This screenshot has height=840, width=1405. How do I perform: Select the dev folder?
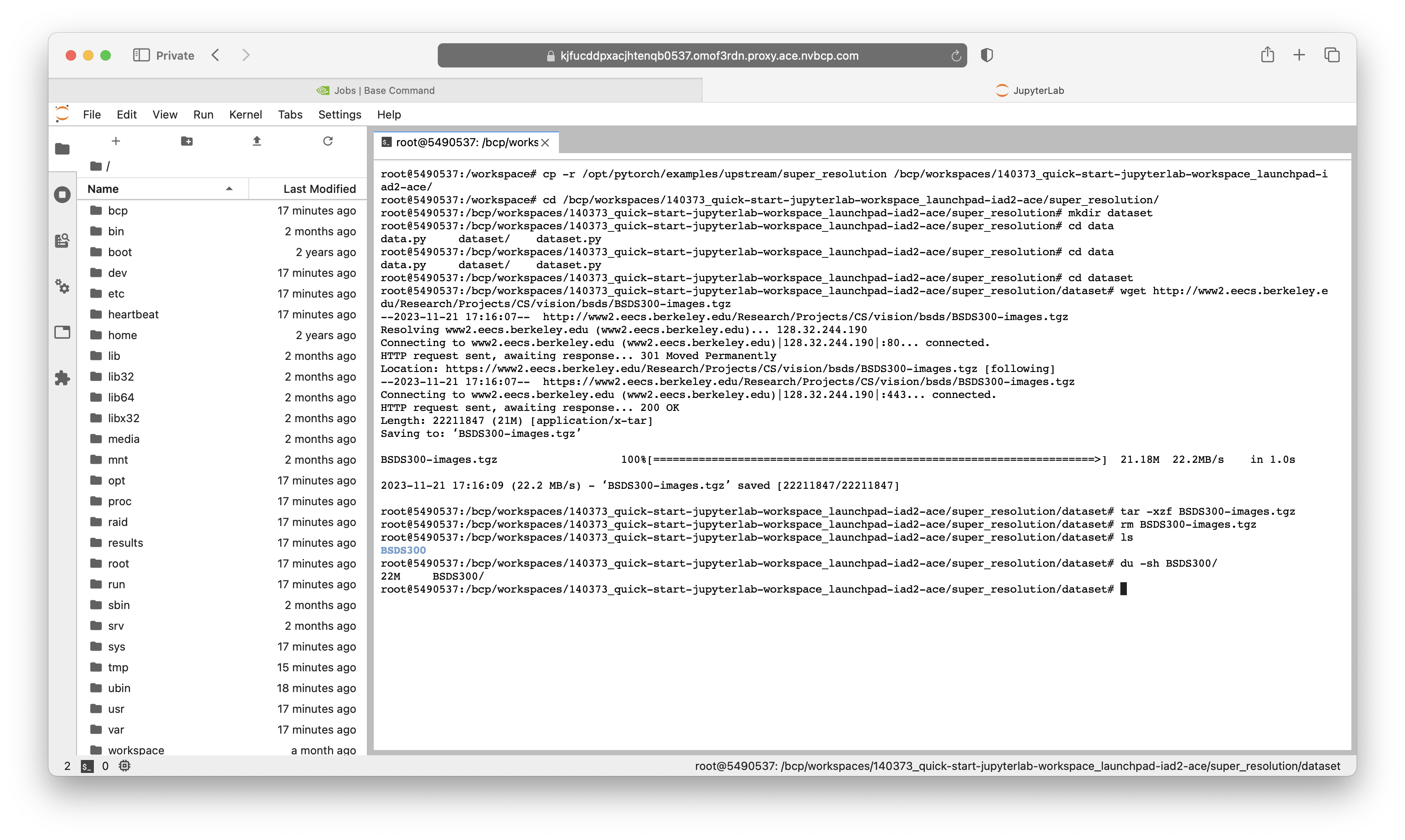coord(222,273)
